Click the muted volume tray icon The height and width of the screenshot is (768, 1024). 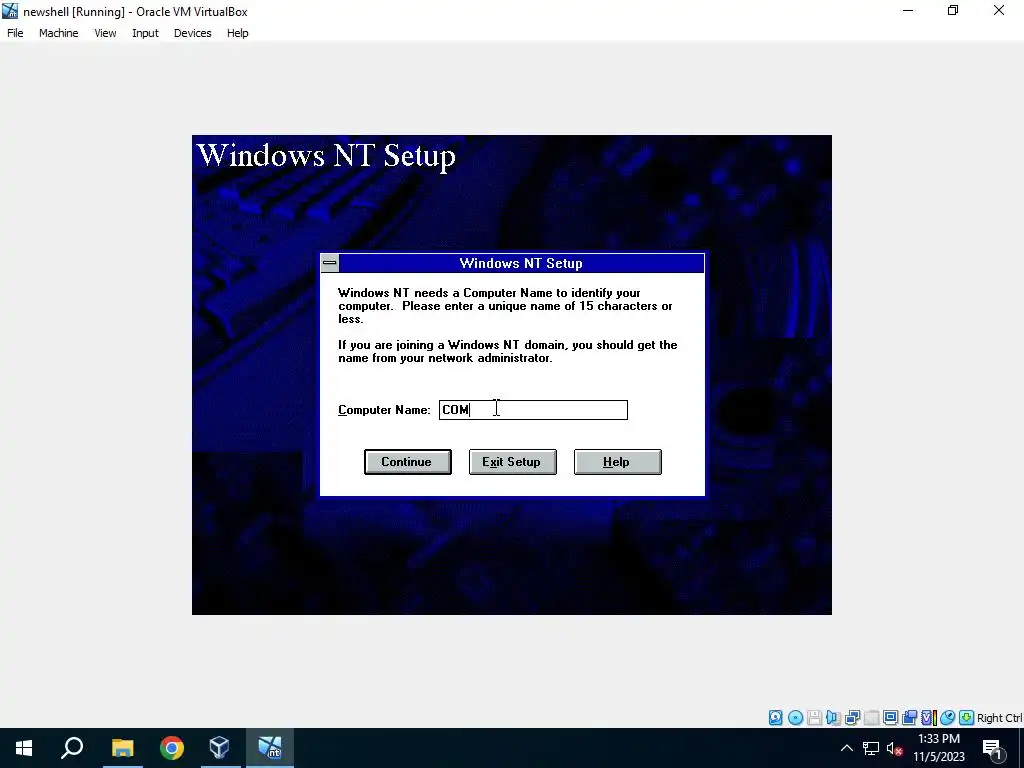click(894, 749)
